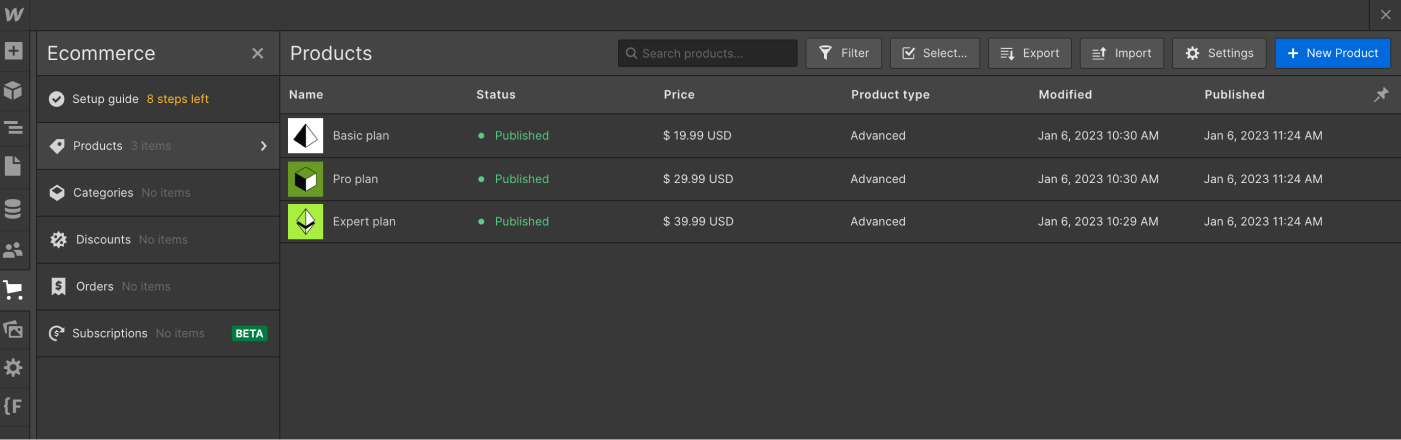Create a New Product

[1332, 53]
